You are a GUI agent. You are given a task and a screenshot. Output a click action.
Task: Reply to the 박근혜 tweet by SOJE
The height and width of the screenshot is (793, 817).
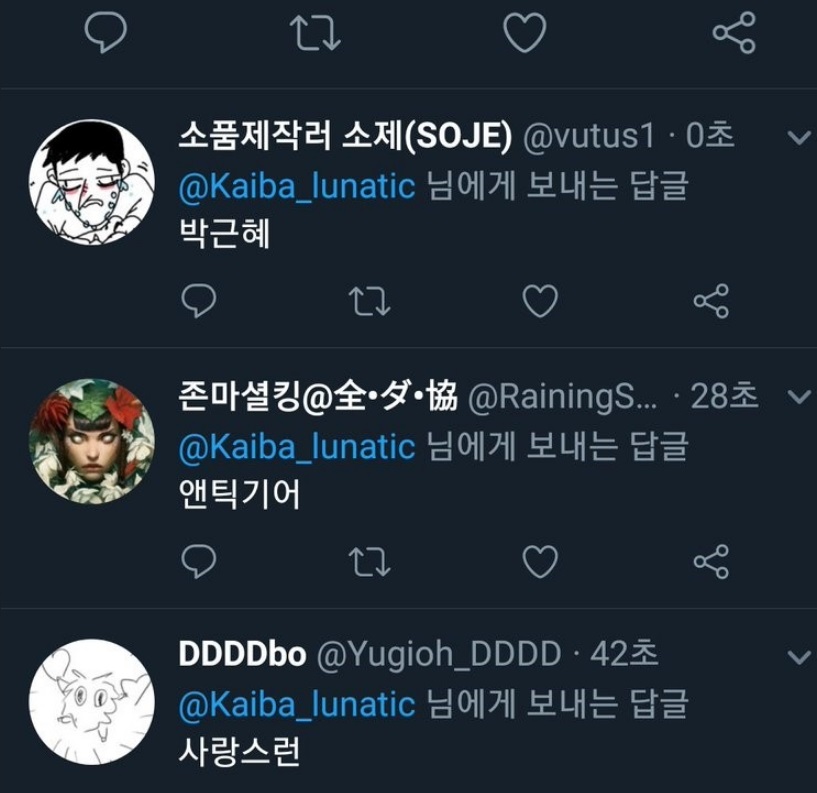[199, 301]
